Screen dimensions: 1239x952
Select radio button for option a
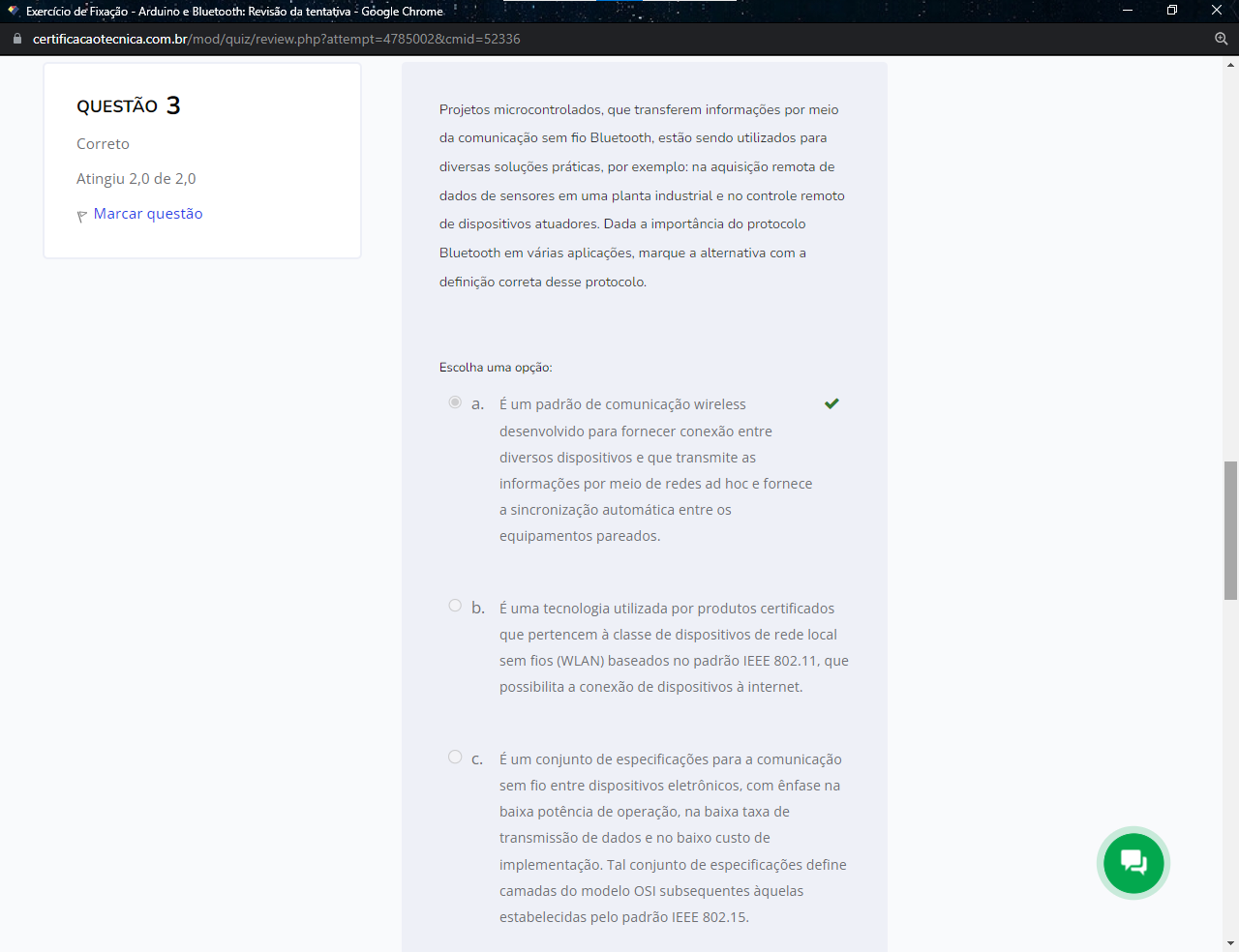tap(455, 402)
